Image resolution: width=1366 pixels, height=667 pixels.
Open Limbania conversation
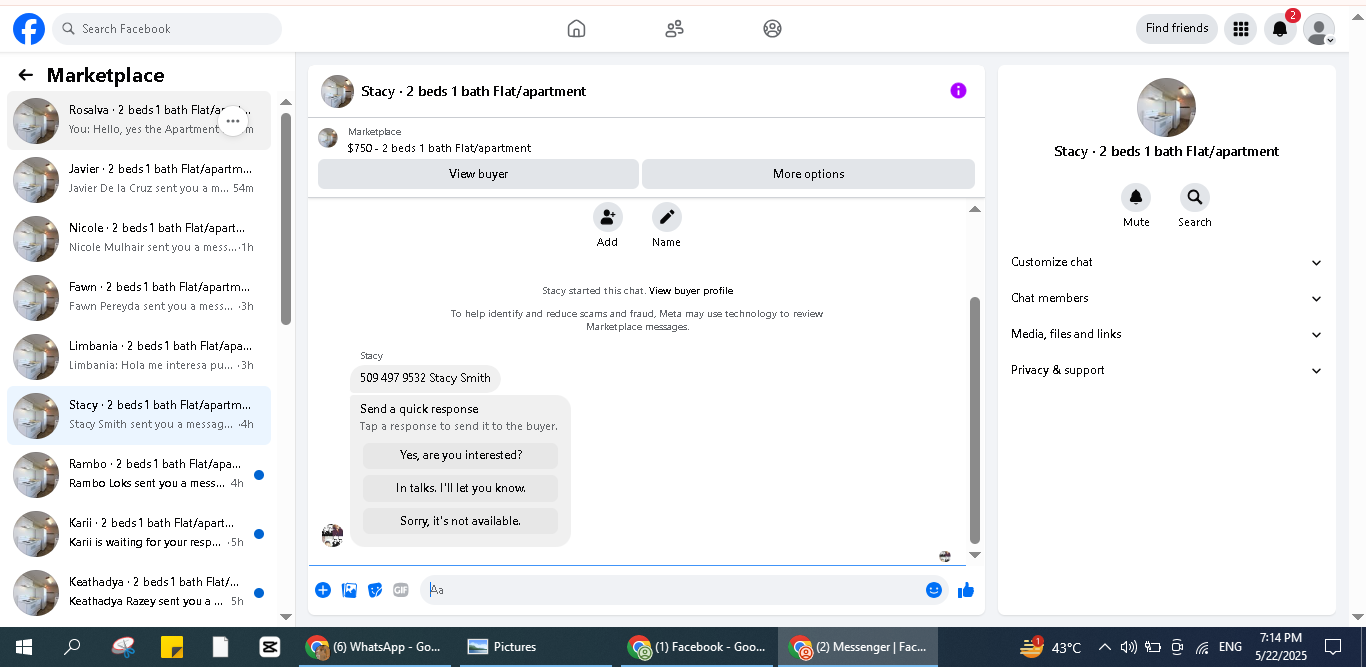pos(139,356)
